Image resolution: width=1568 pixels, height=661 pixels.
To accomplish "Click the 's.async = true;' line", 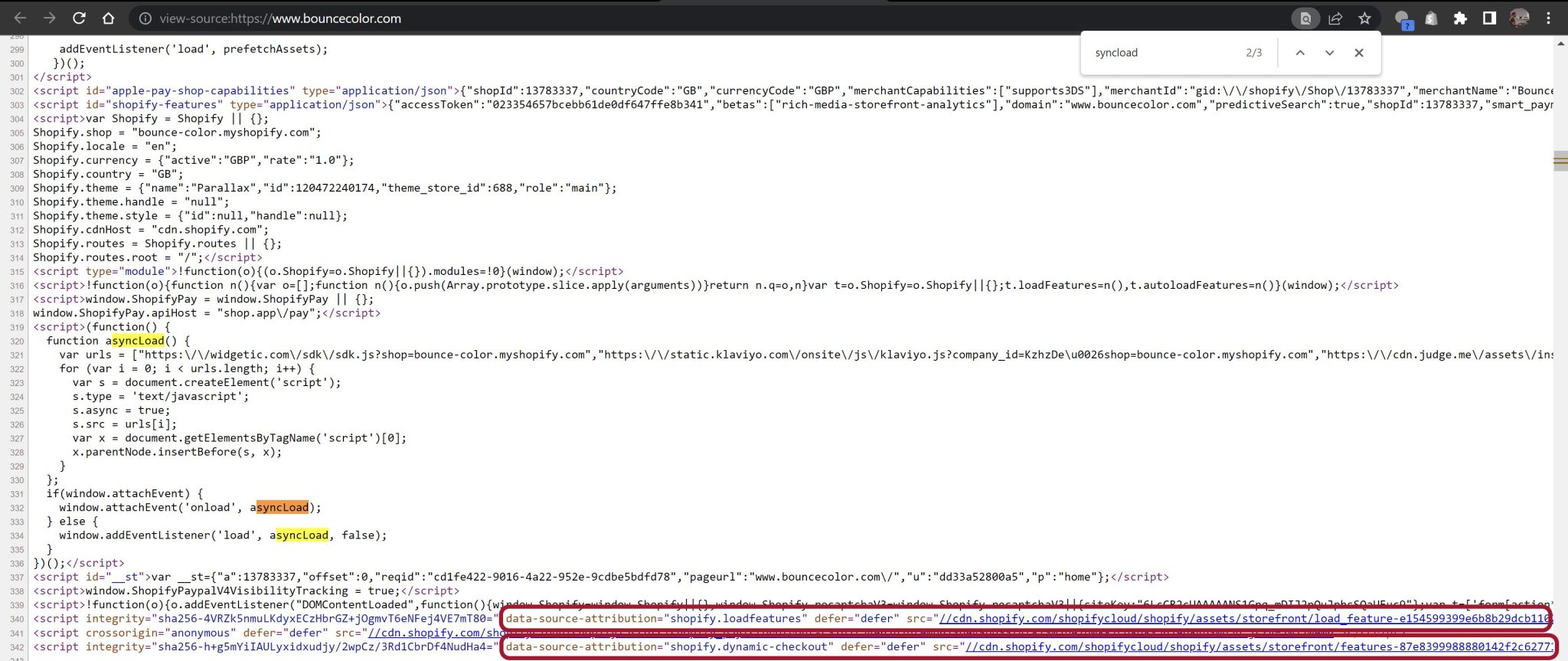I will pos(121,411).
